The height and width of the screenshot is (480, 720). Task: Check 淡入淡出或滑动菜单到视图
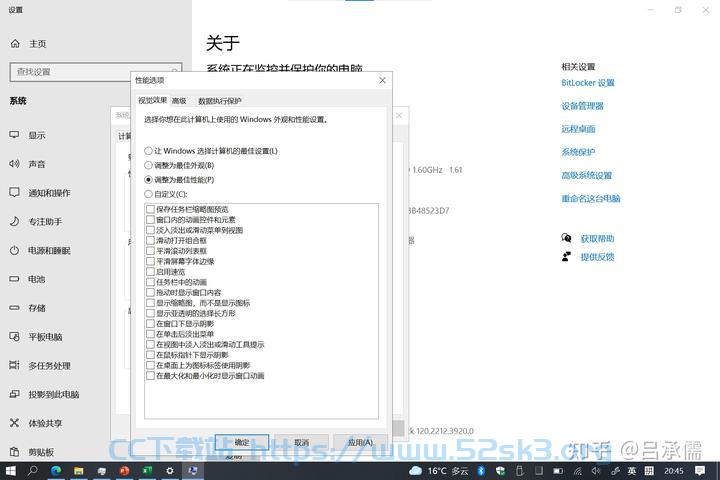click(x=150, y=230)
